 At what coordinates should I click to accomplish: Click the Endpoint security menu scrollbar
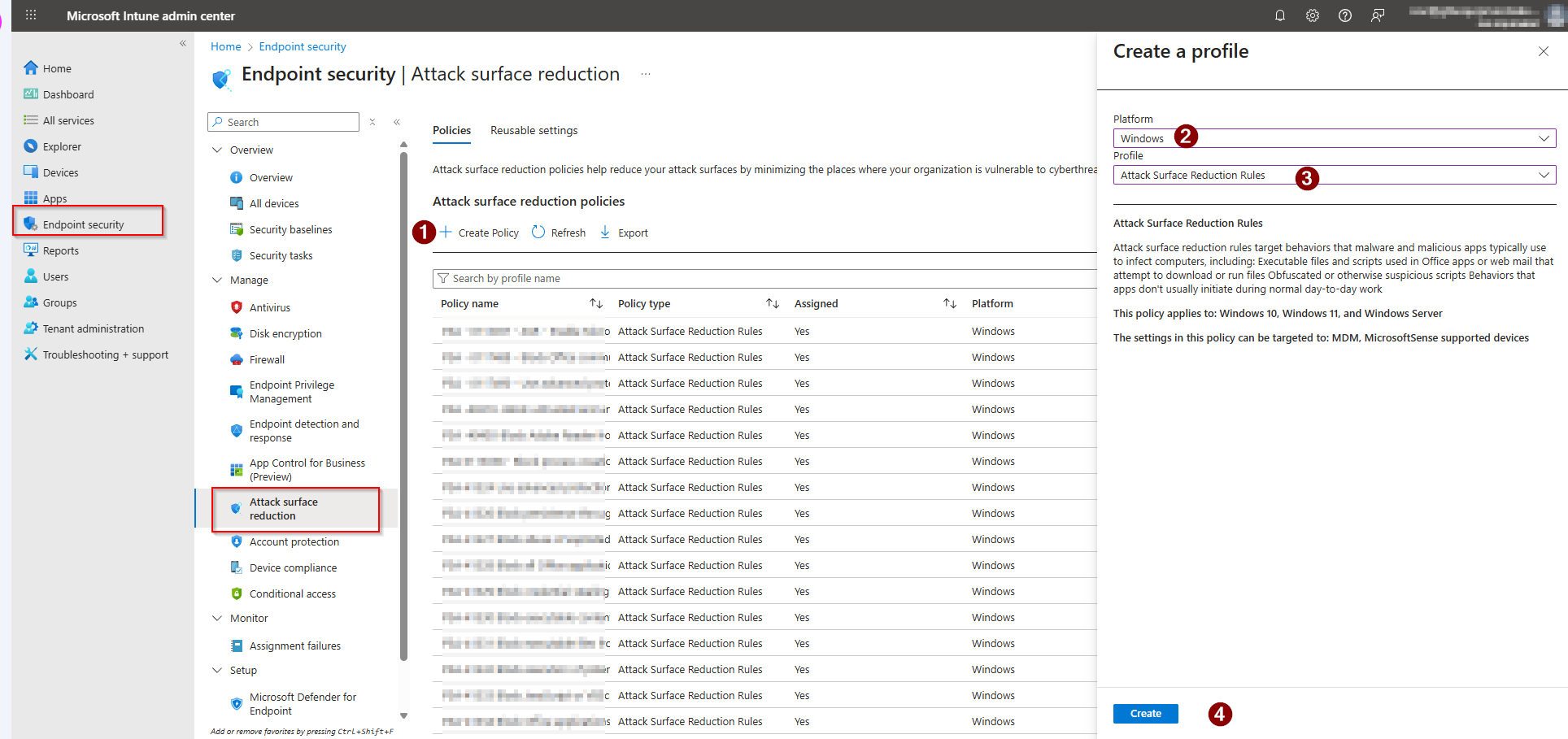[x=403, y=406]
